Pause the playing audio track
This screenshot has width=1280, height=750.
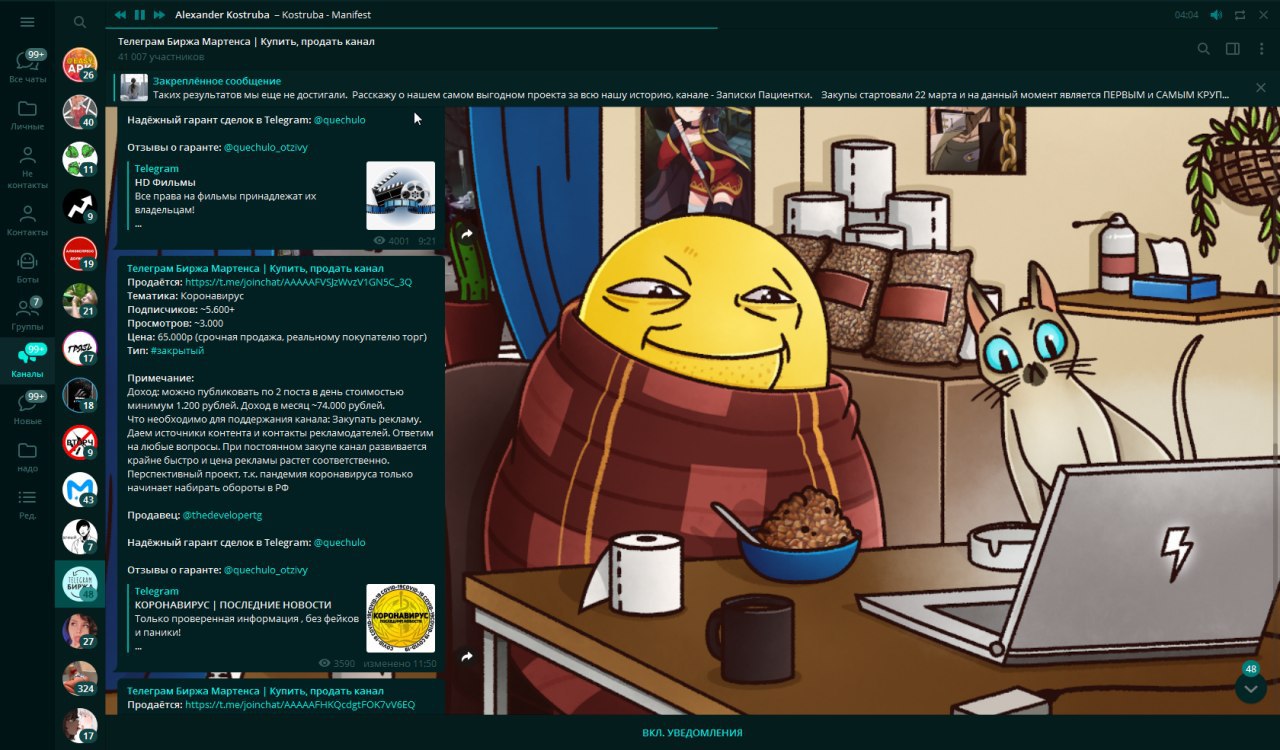pos(140,15)
